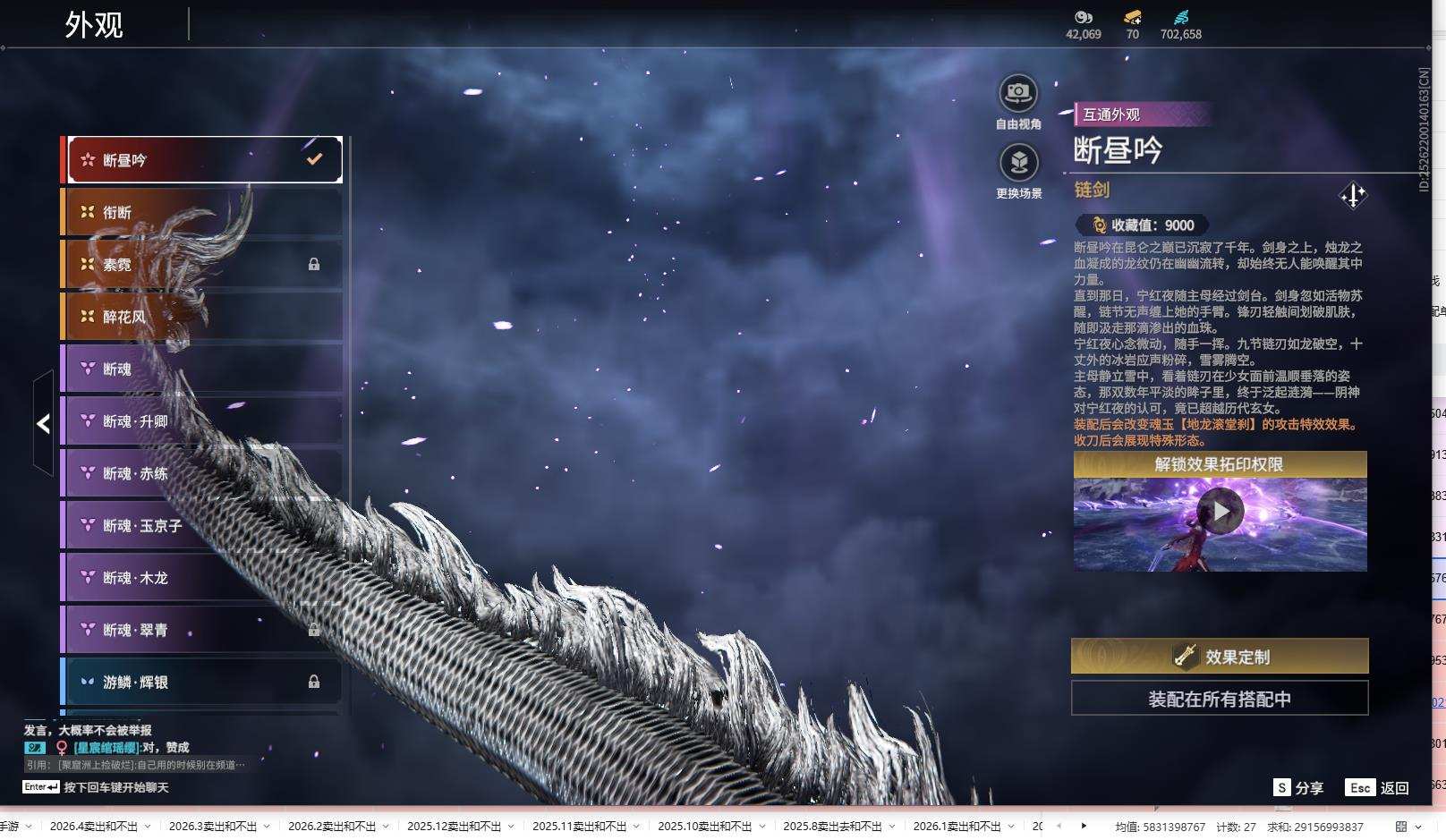
Task: Click the chat channel badge icon
Action: 35,747
